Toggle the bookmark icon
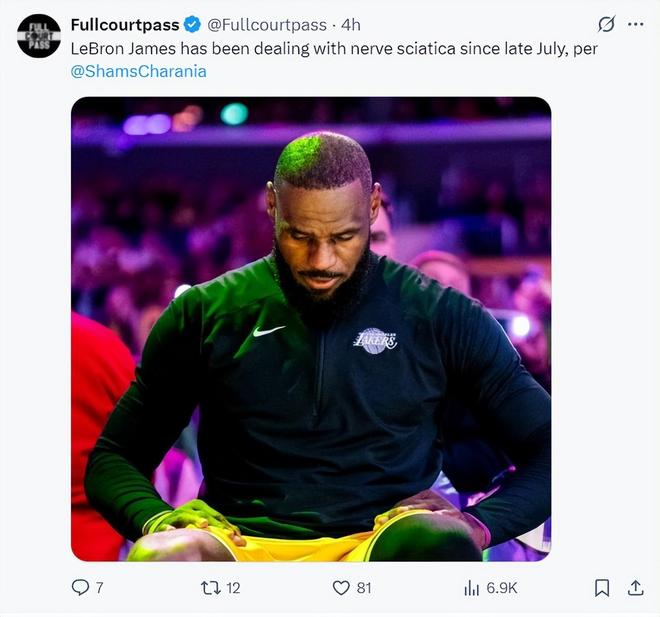The image size is (660, 617). coord(602,588)
